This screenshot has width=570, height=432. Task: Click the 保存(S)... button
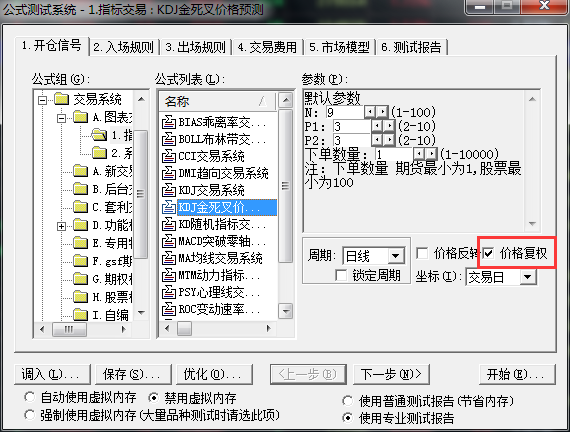tap(133, 374)
